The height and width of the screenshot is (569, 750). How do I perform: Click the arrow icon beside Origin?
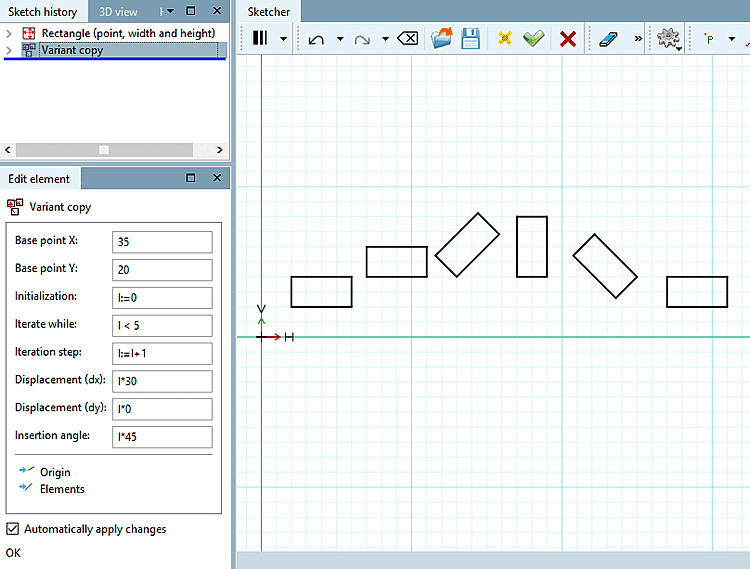[x=26, y=471]
